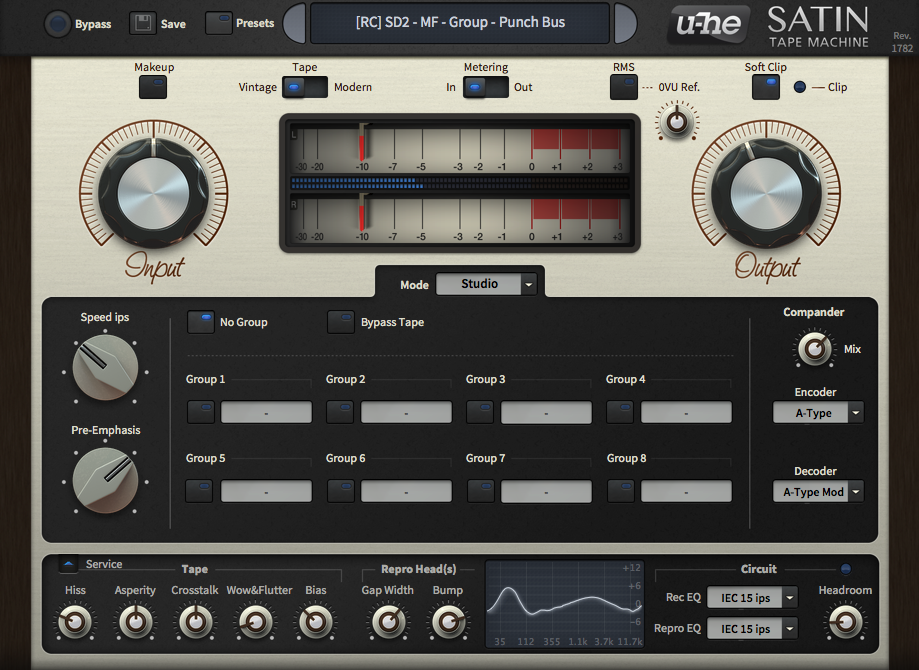
Task: Toggle Tape Vintage/Modern switch
Action: click(305, 88)
